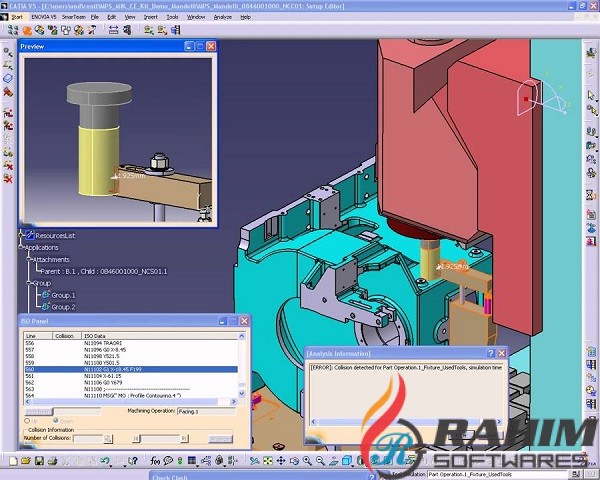Click the double-arrow measure icon in top toolbar

point(113,30)
